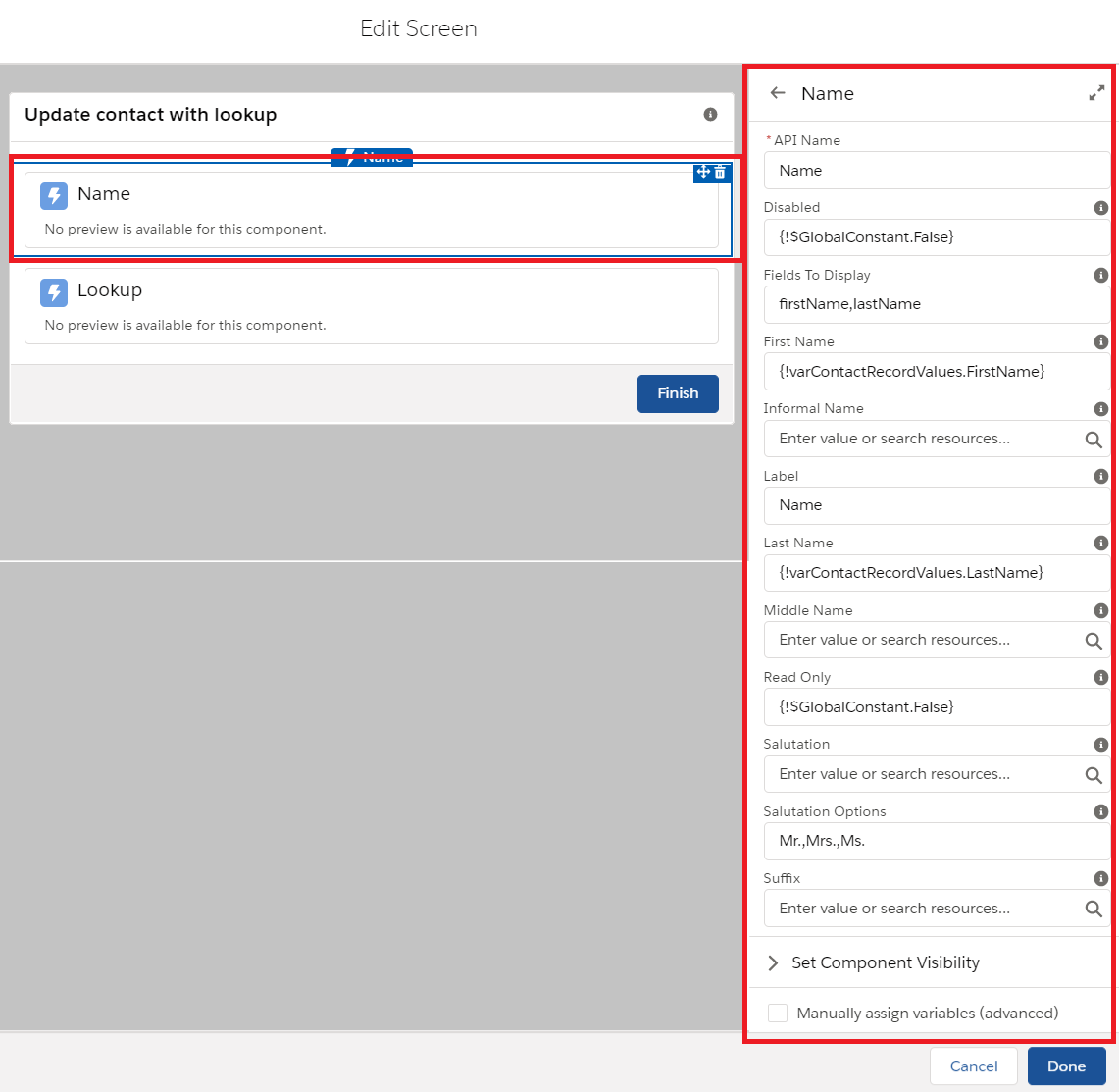The width and height of the screenshot is (1119, 1092).
Task: Show help for the Label field
Action: [1101, 476]
